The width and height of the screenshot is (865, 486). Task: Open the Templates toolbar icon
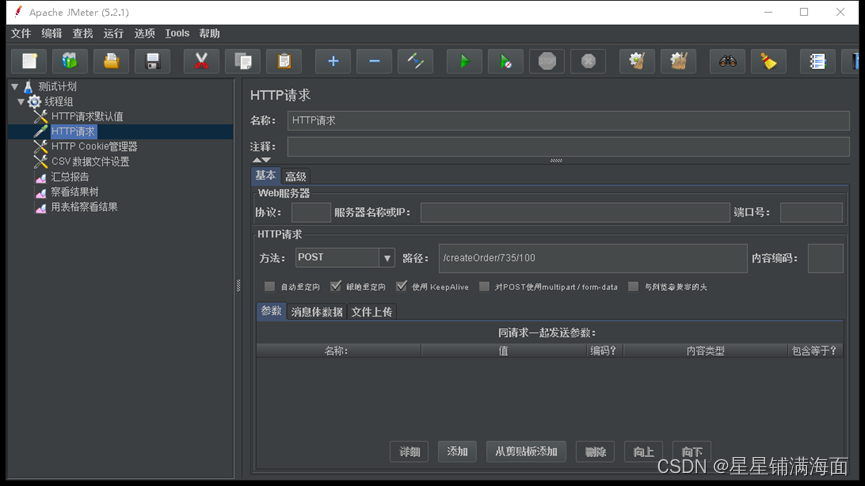click(x=70, y=61)
